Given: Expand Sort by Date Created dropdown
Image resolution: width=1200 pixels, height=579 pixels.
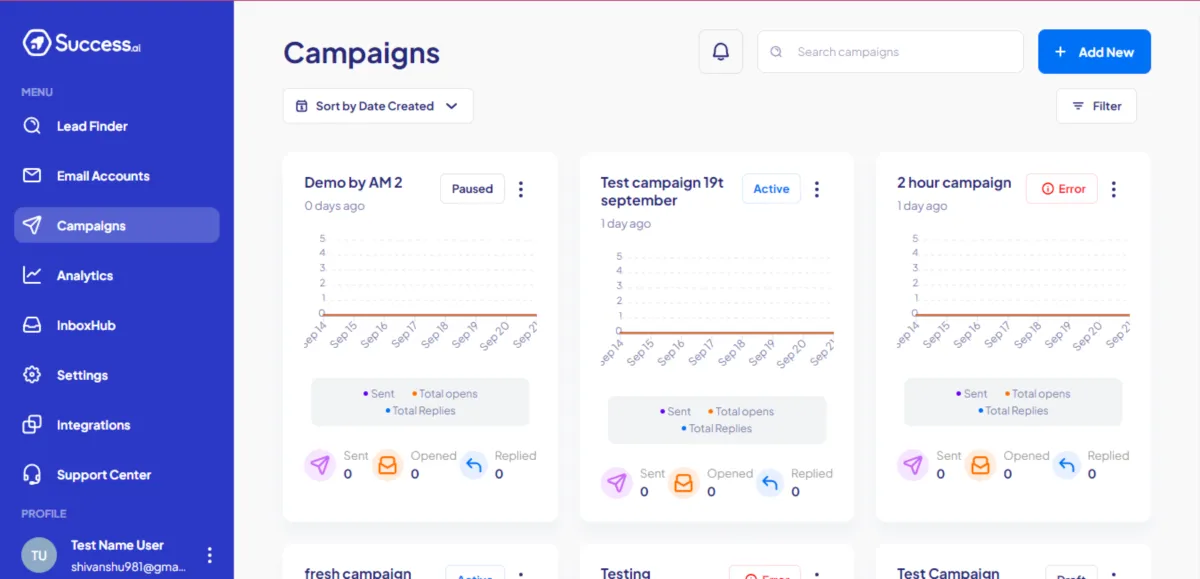Looking at the screenshot, I should point(377,106).
